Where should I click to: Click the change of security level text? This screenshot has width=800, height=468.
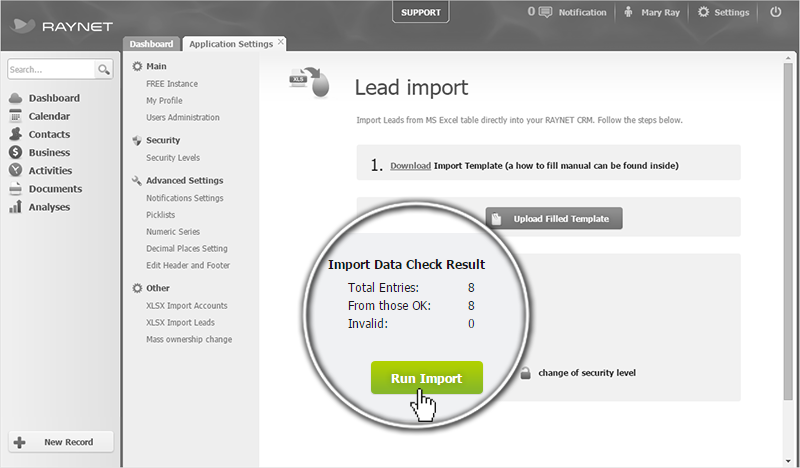[587, 373]
